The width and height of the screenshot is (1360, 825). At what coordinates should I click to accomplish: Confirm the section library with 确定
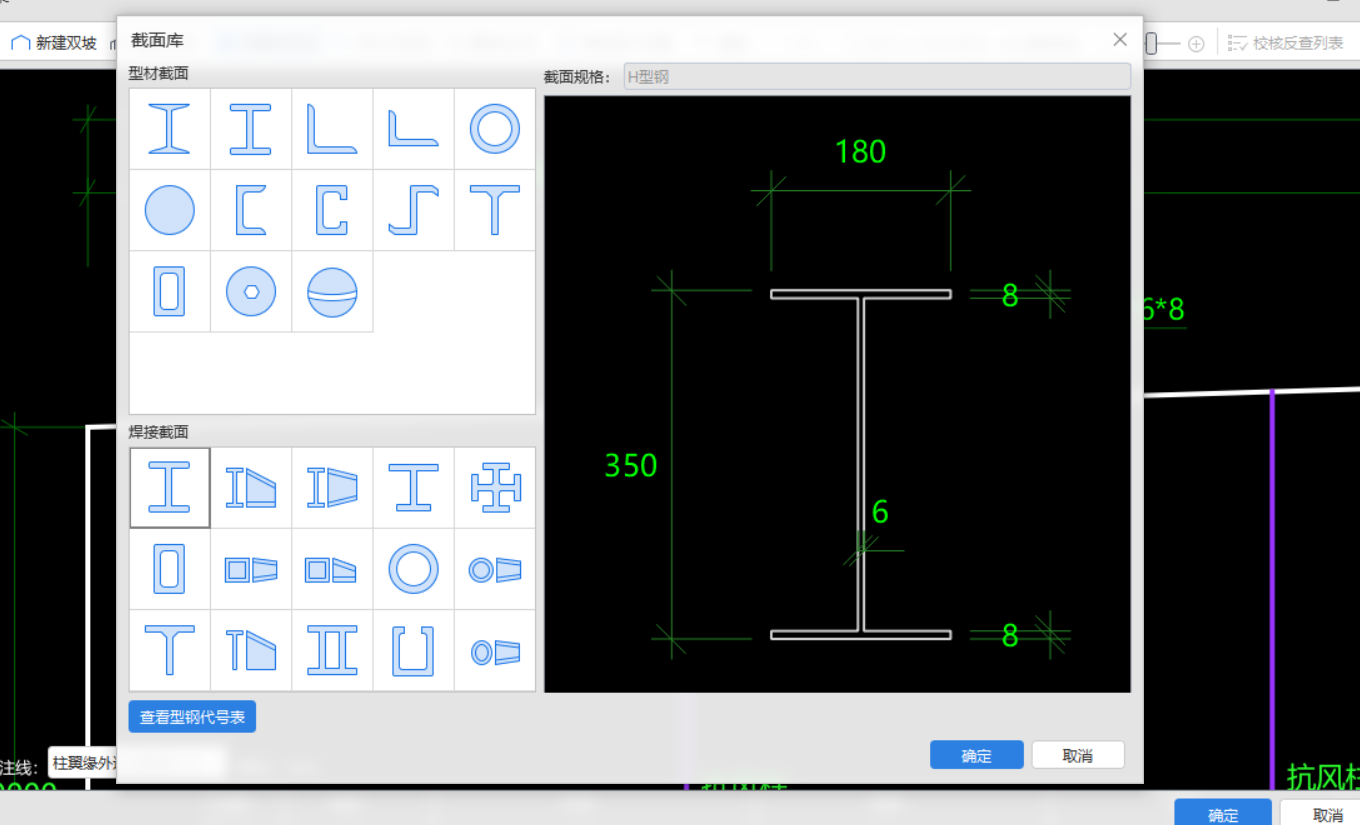[976, 755]
